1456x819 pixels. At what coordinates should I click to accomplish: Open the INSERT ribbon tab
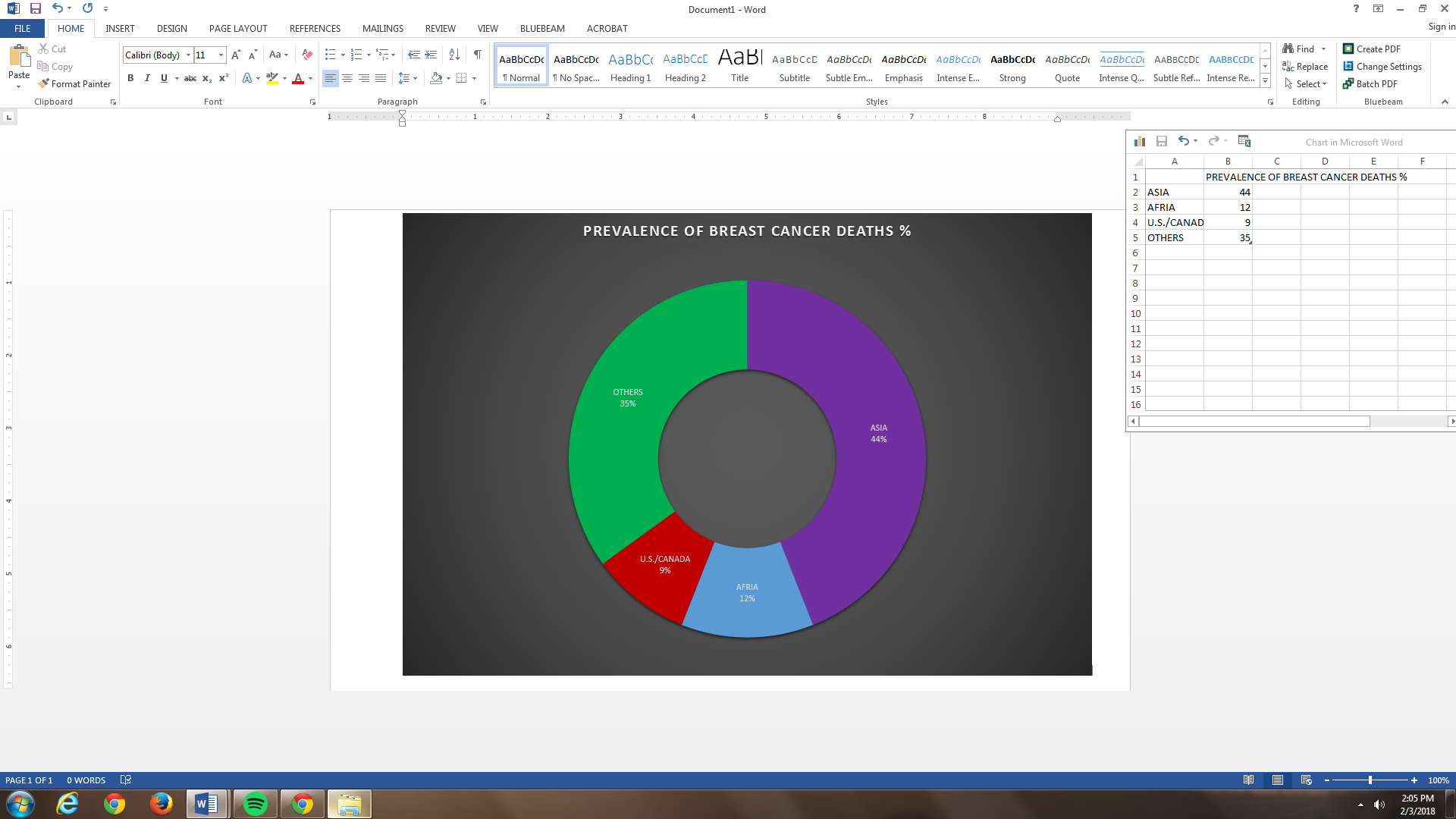(120, 29)
